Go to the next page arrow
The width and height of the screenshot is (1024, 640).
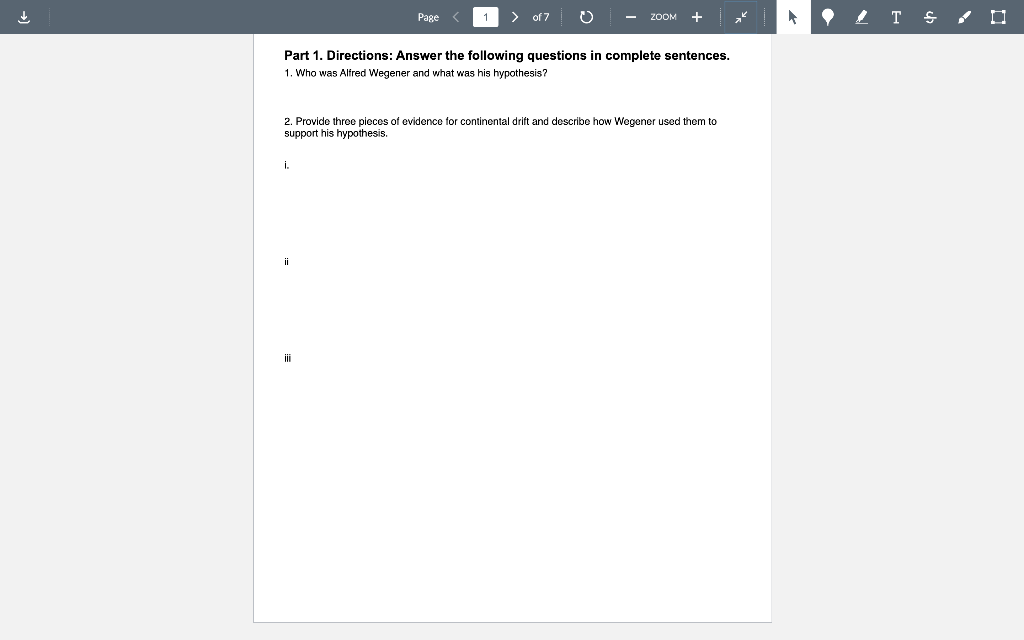pyautogui.click(x=515, y=17)
